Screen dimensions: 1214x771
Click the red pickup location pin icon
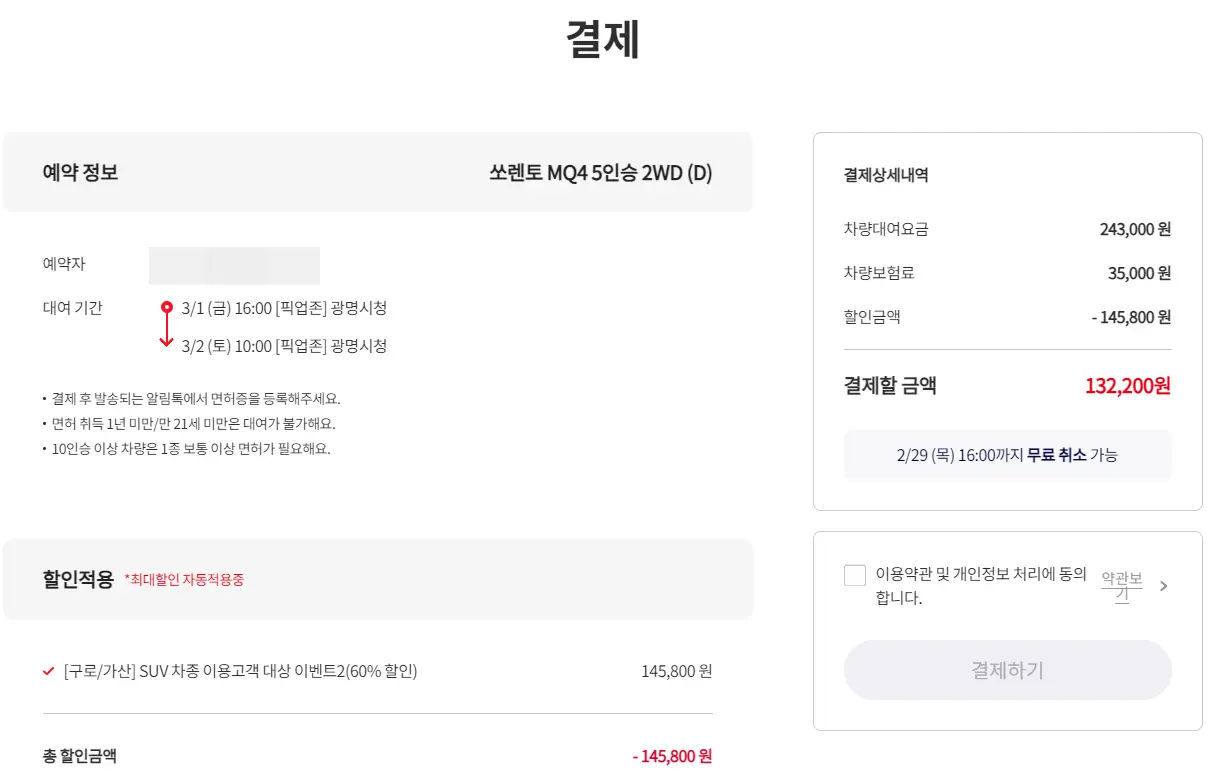(x=167, y=308)
